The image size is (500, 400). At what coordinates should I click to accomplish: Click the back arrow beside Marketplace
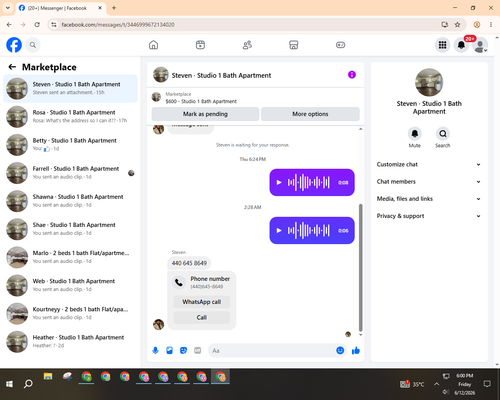click(12, 67)
